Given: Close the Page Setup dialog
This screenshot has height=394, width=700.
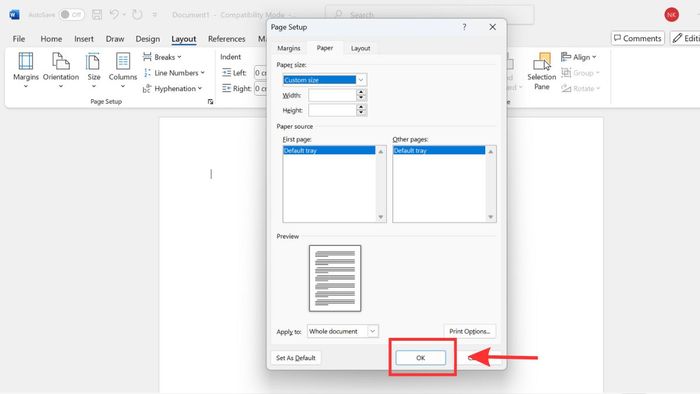Looking at the screenshot, I should (x=492, y=27).
